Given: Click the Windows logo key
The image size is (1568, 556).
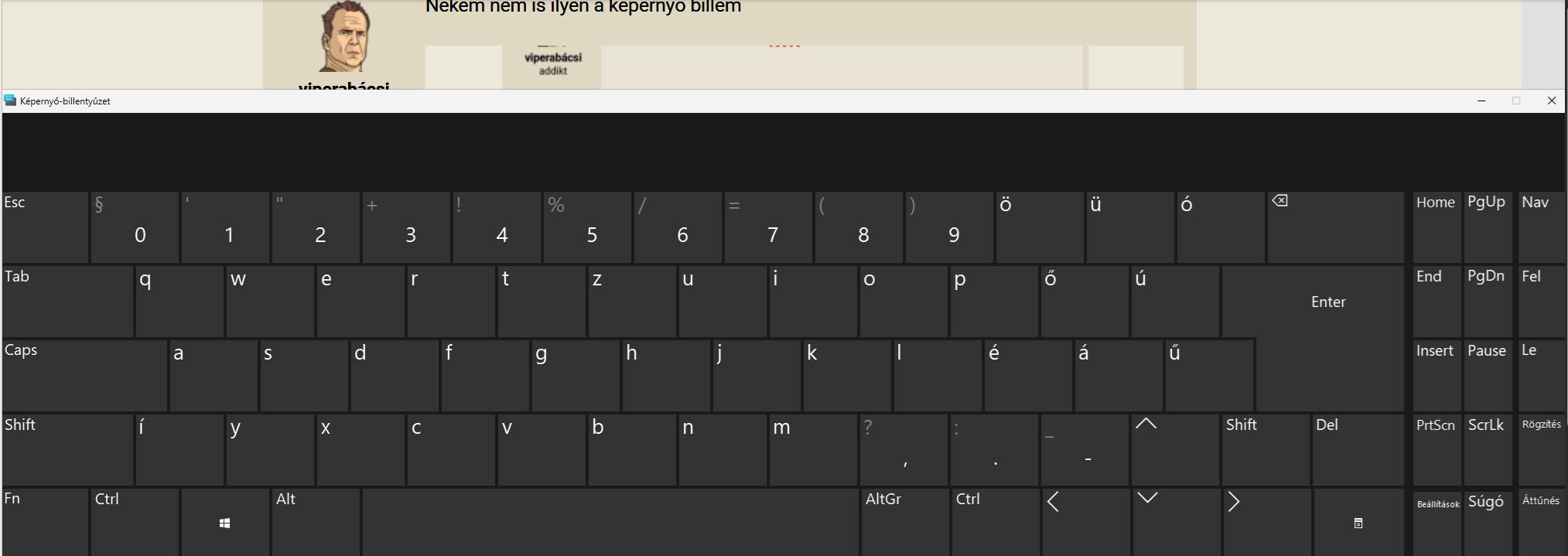Looking at the screenshot, I should click(225, 523).
